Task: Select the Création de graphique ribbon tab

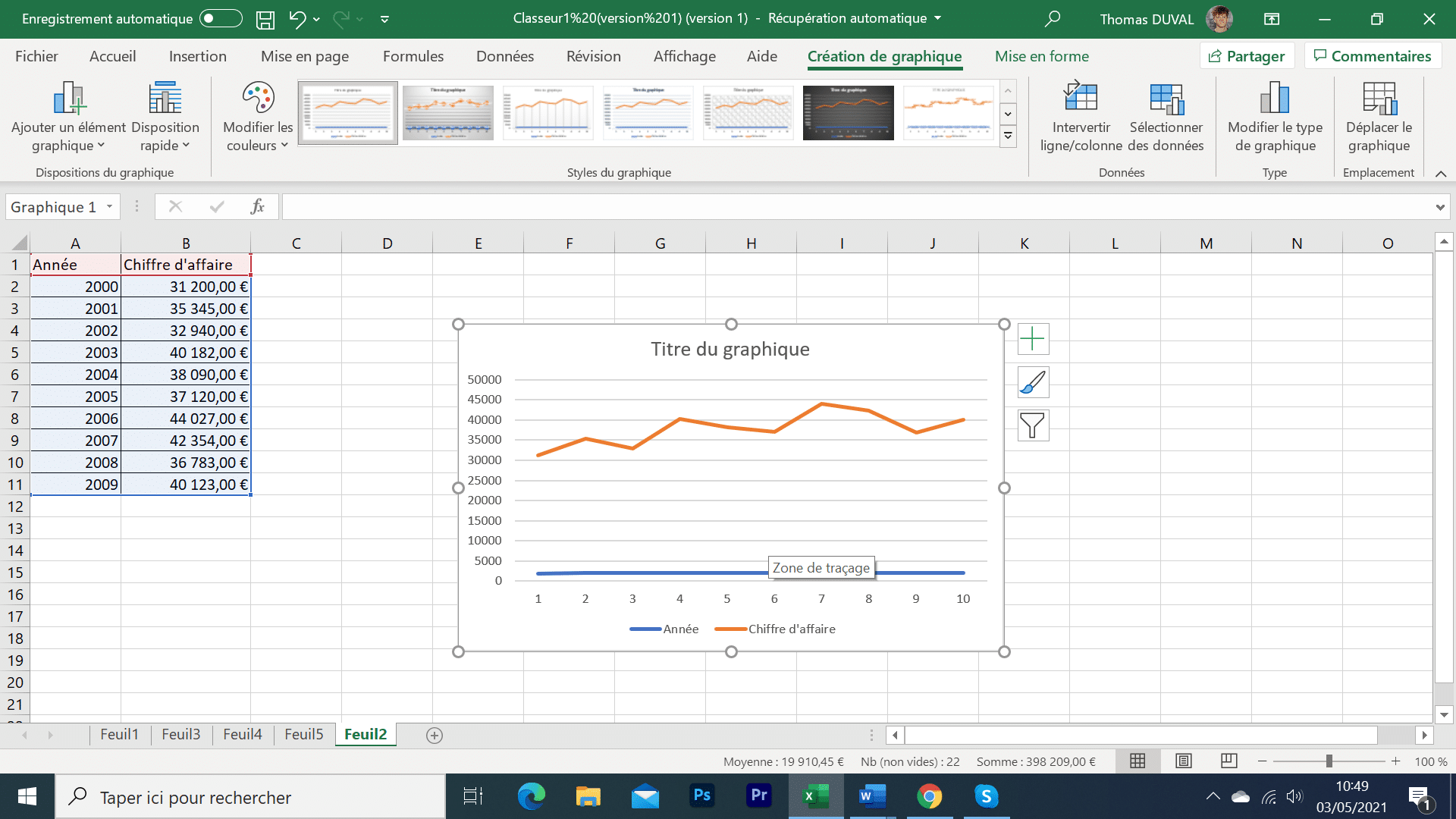Action: pos(885,56)
